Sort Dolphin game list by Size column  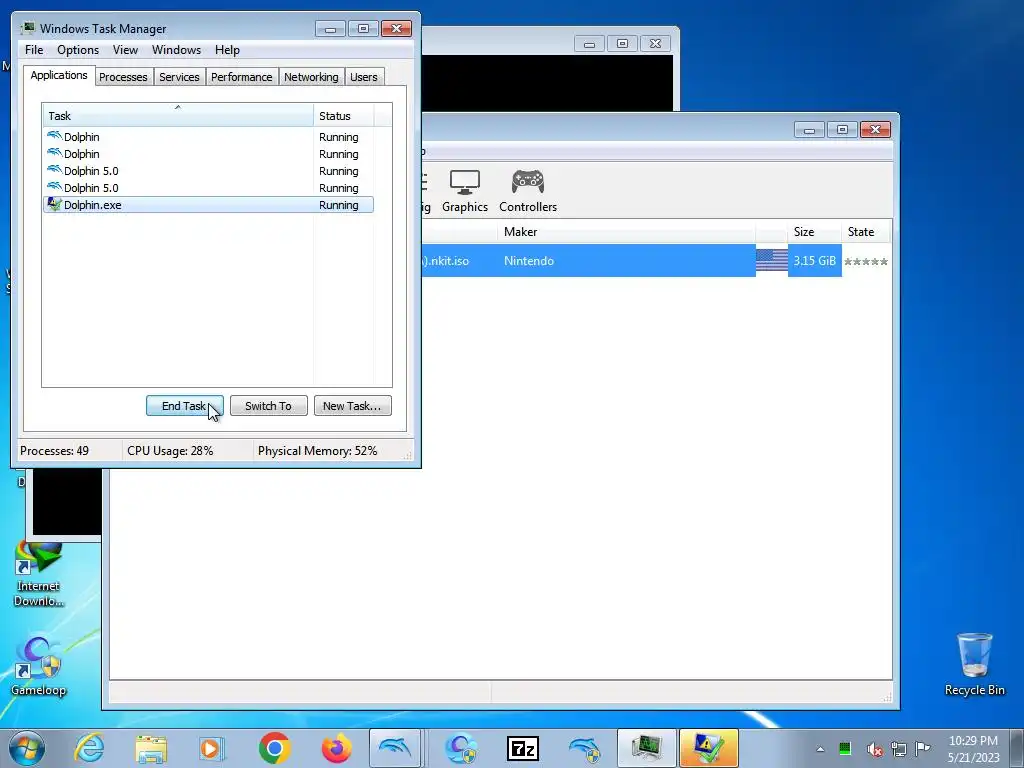[814, 232]
